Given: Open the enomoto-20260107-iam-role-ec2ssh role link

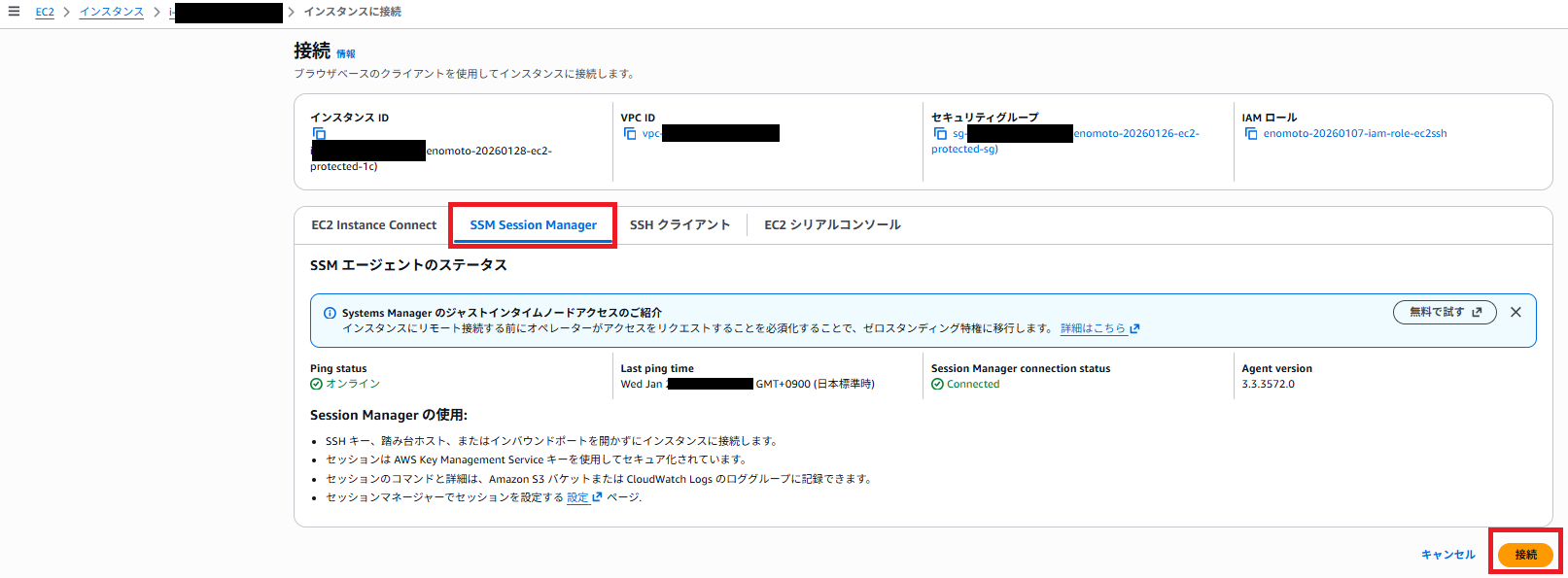Looking at the screenshot, I should (1355, 134).
